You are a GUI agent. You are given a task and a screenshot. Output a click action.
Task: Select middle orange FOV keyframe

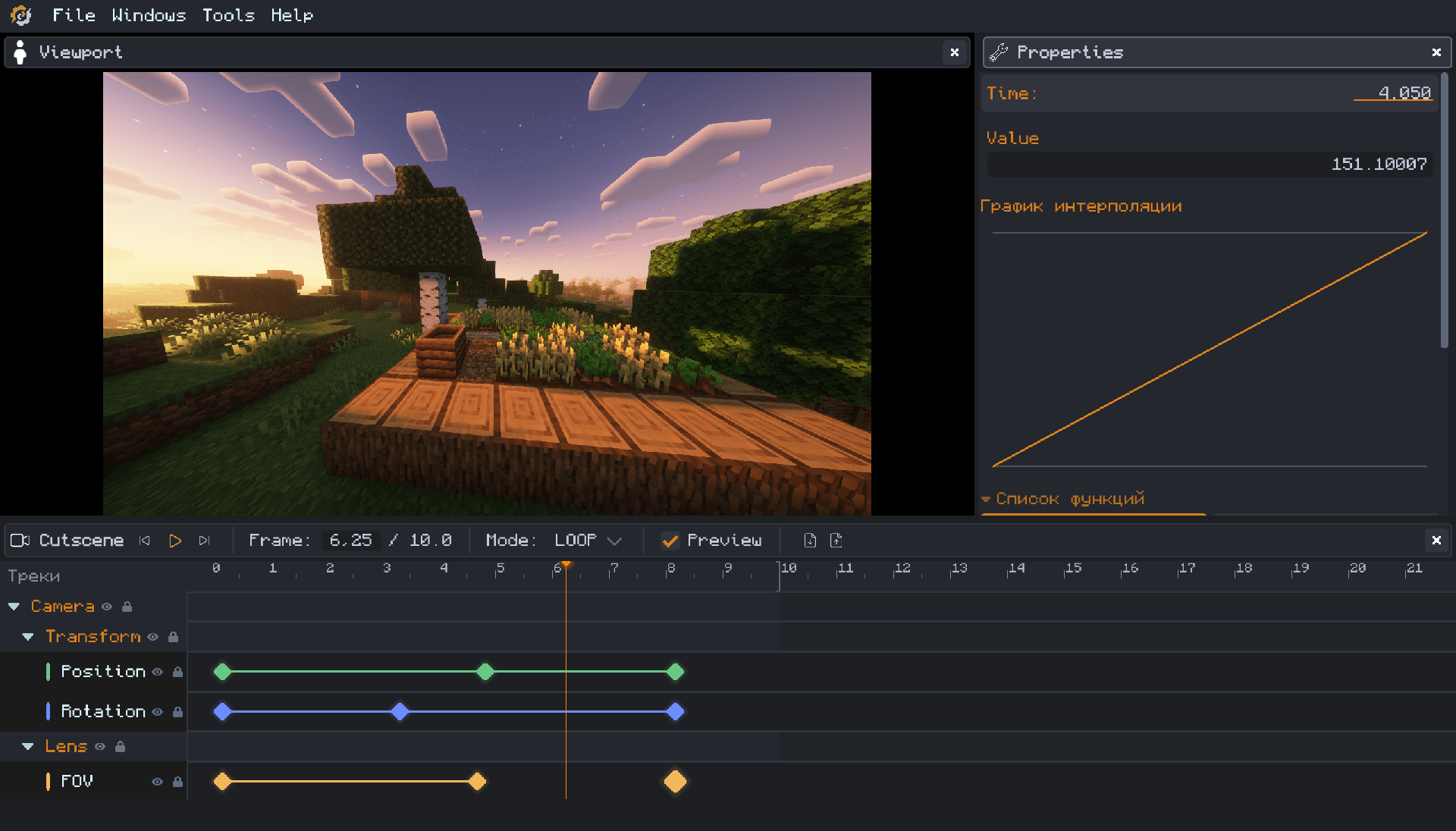pyautogui.click(x=477, y=782)
